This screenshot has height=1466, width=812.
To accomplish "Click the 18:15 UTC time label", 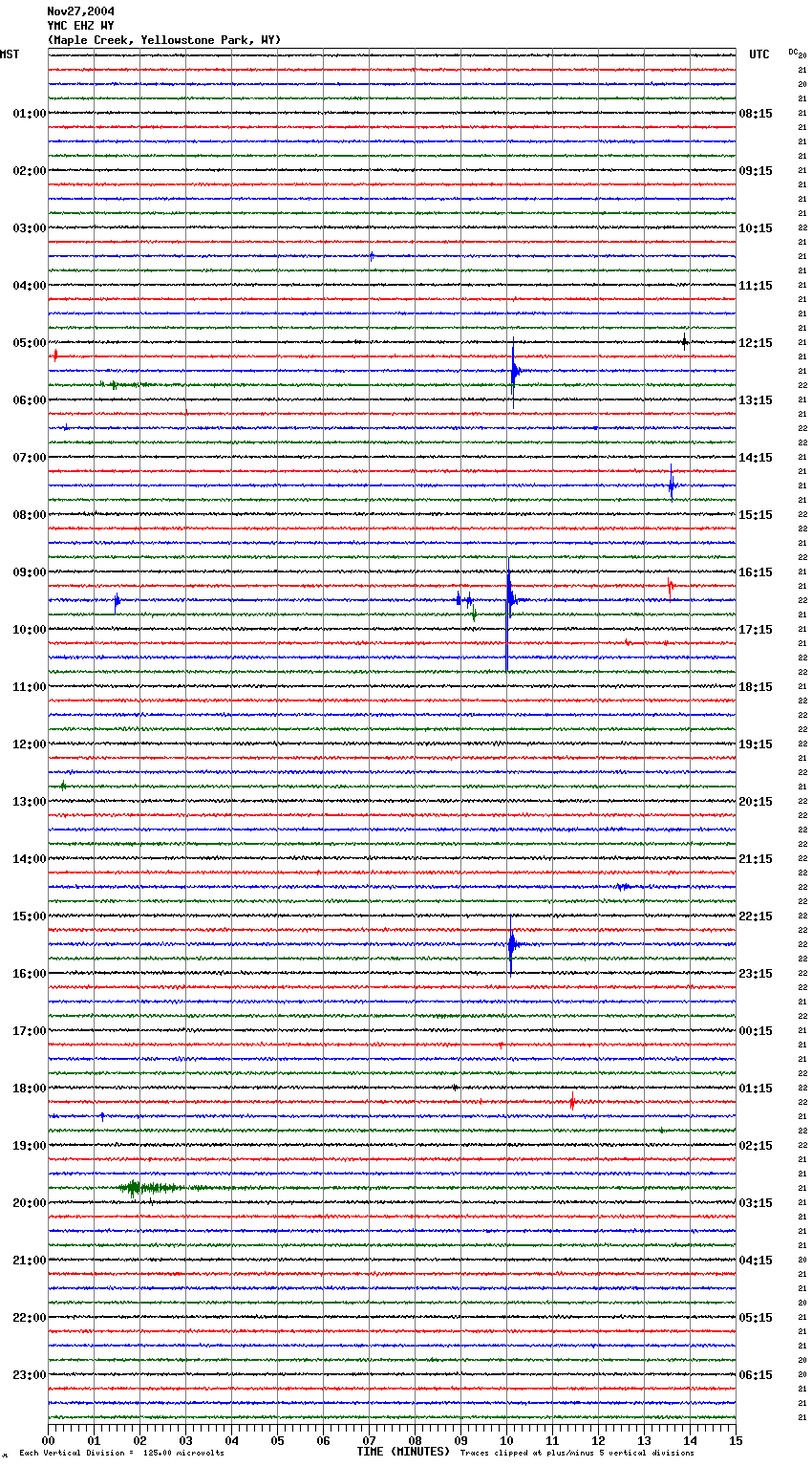I will [756, 687].
